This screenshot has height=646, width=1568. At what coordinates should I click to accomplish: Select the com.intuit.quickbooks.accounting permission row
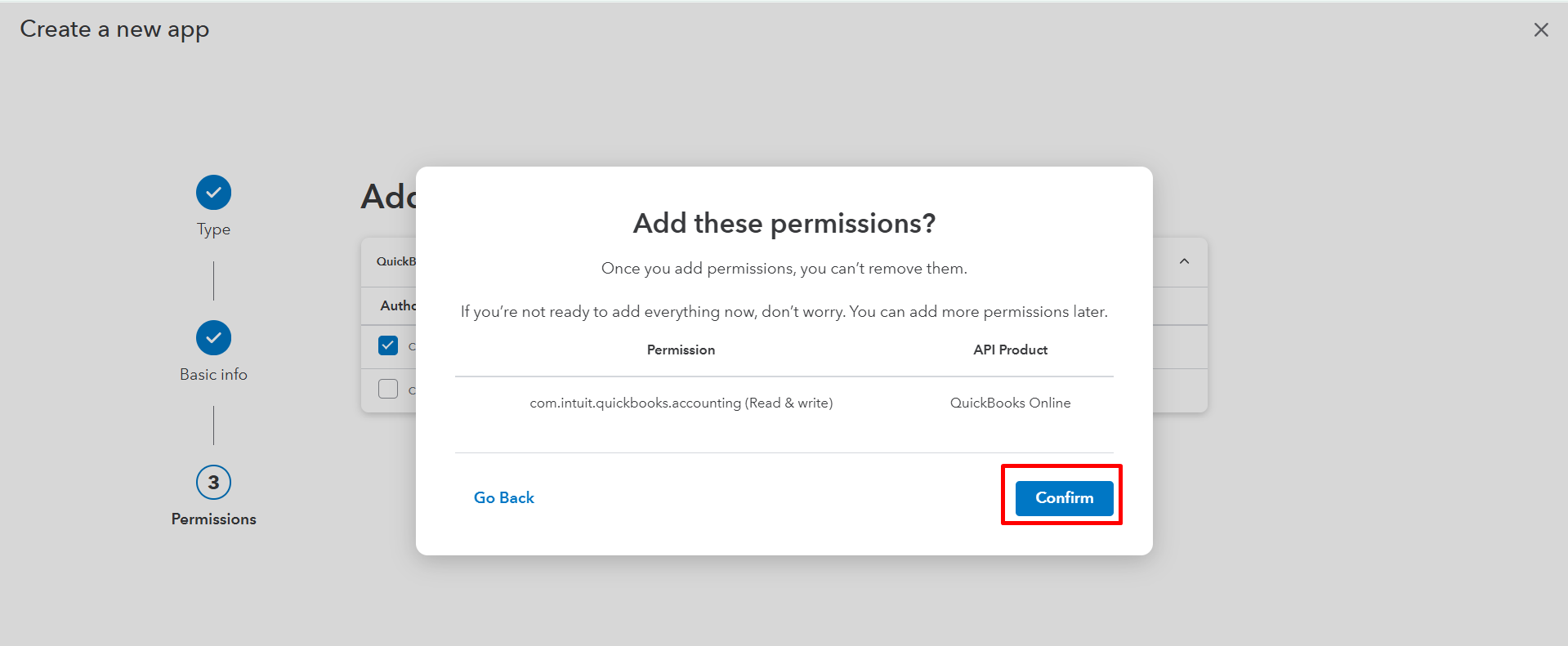coord(681,403)
